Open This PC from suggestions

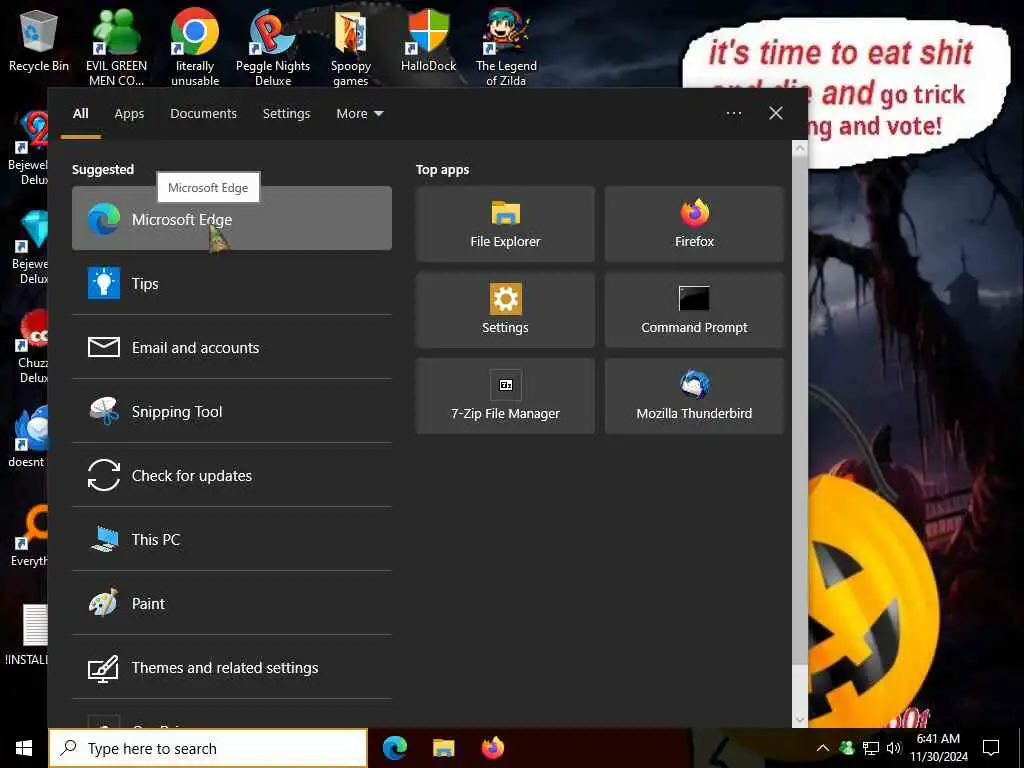[x=232, y=539]
